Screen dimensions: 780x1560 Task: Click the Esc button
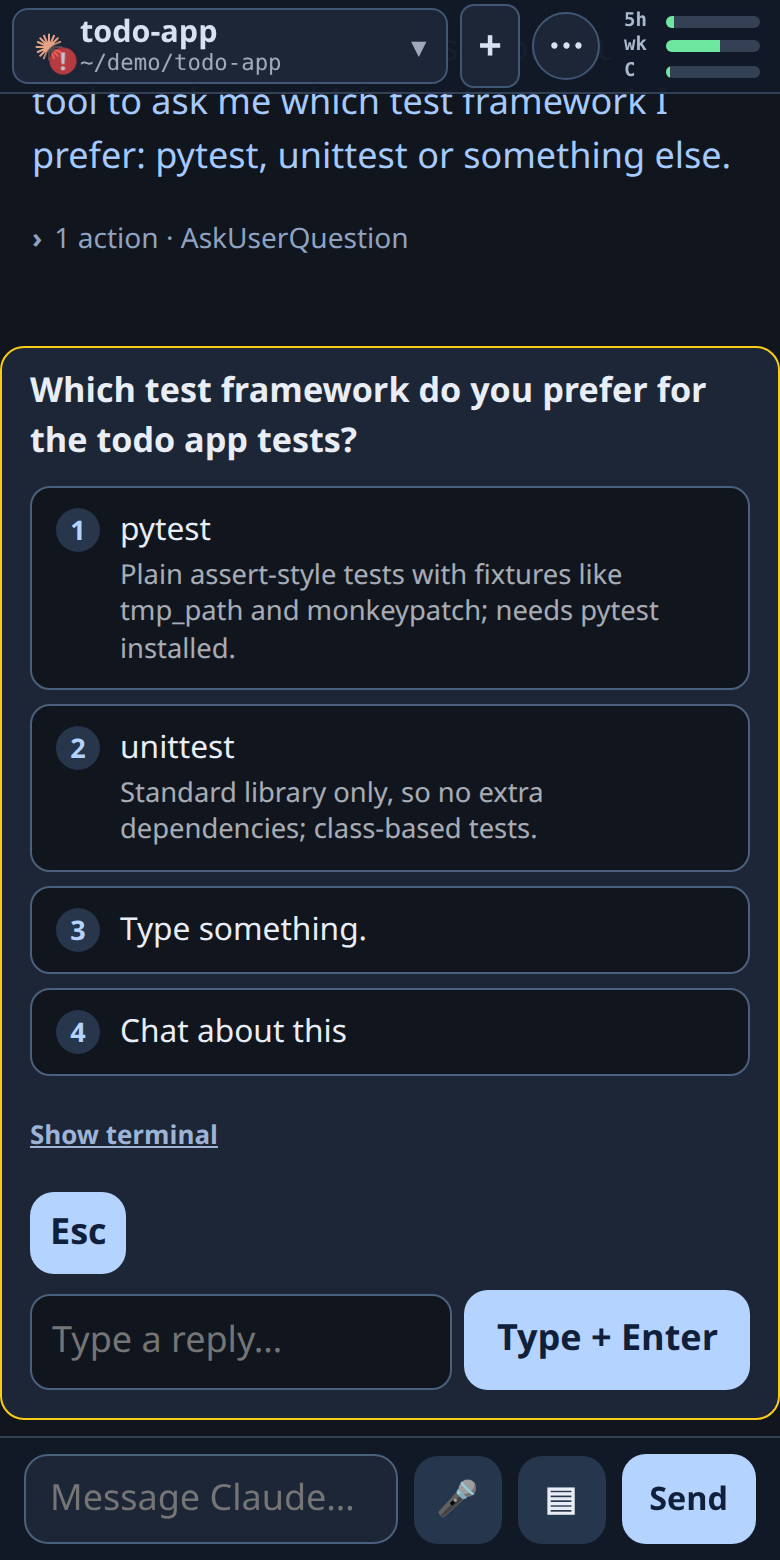[78, 1233]
